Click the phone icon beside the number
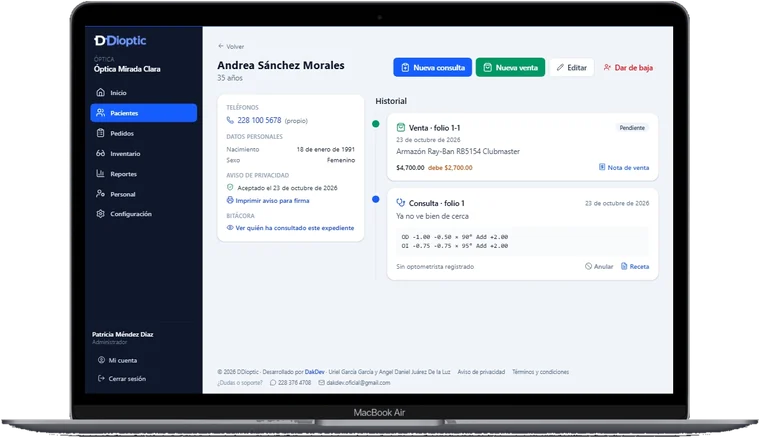The image size is (760, 438). coord(230,120)
